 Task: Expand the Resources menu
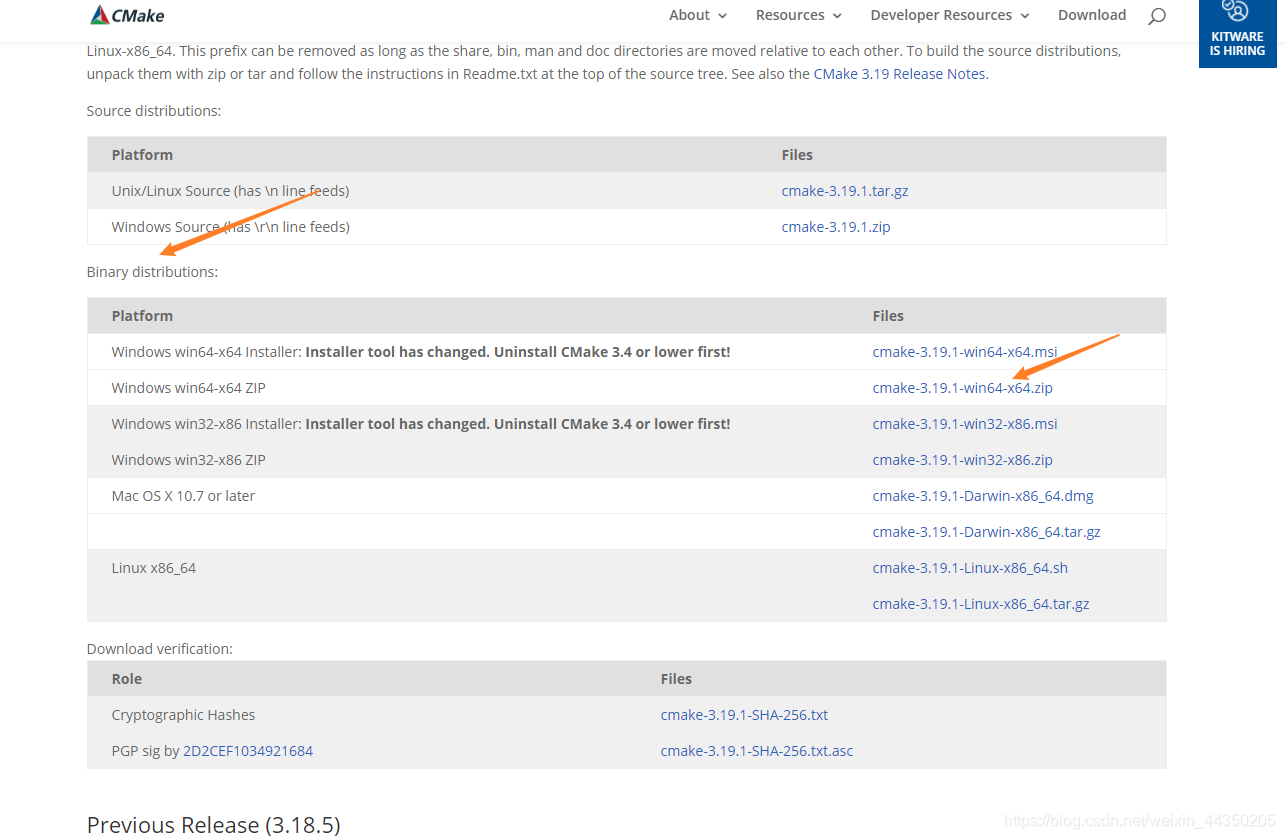pyautogui.click(x=799, y=15)
